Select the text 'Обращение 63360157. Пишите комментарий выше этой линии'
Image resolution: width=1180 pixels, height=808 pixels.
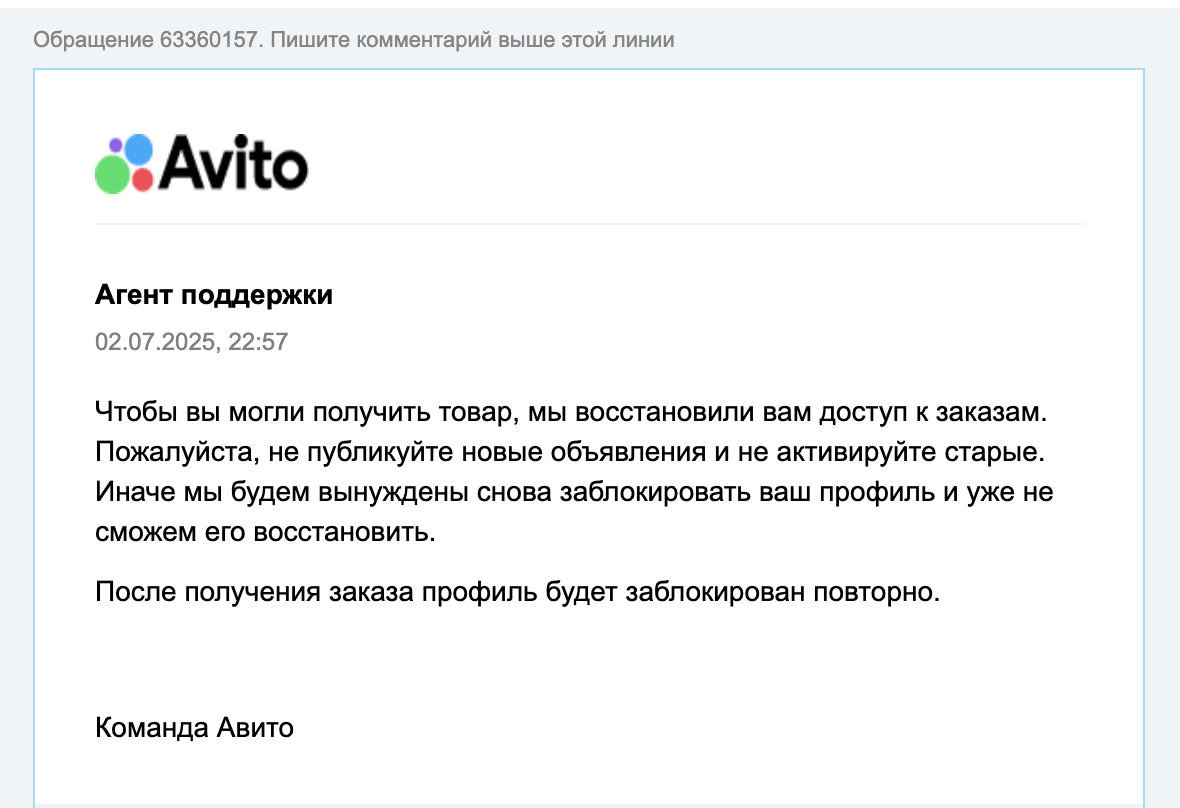pos(354,40)
